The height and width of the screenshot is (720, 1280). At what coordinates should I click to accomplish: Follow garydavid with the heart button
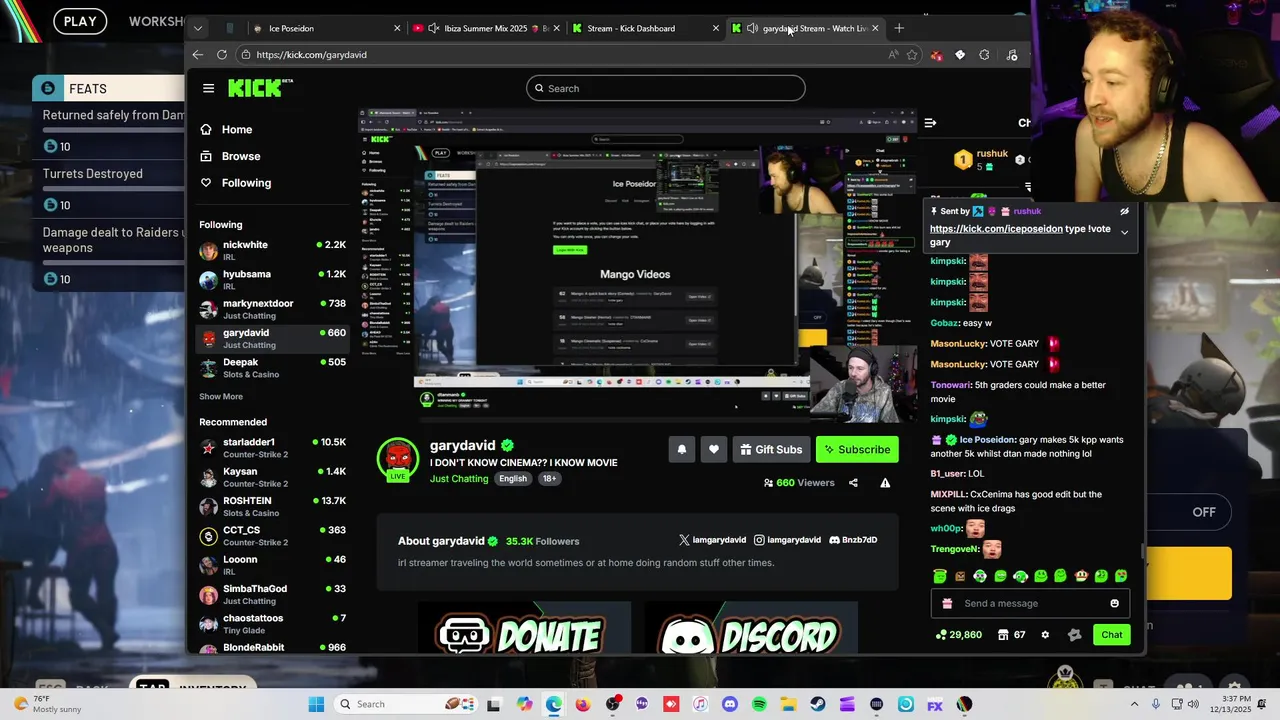[x=714, y=450]
